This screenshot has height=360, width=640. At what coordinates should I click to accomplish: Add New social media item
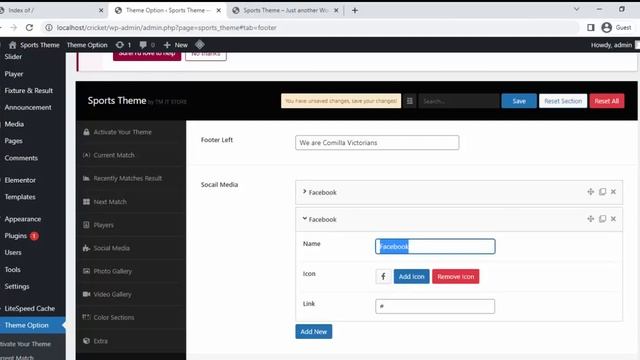pos(313,331)
